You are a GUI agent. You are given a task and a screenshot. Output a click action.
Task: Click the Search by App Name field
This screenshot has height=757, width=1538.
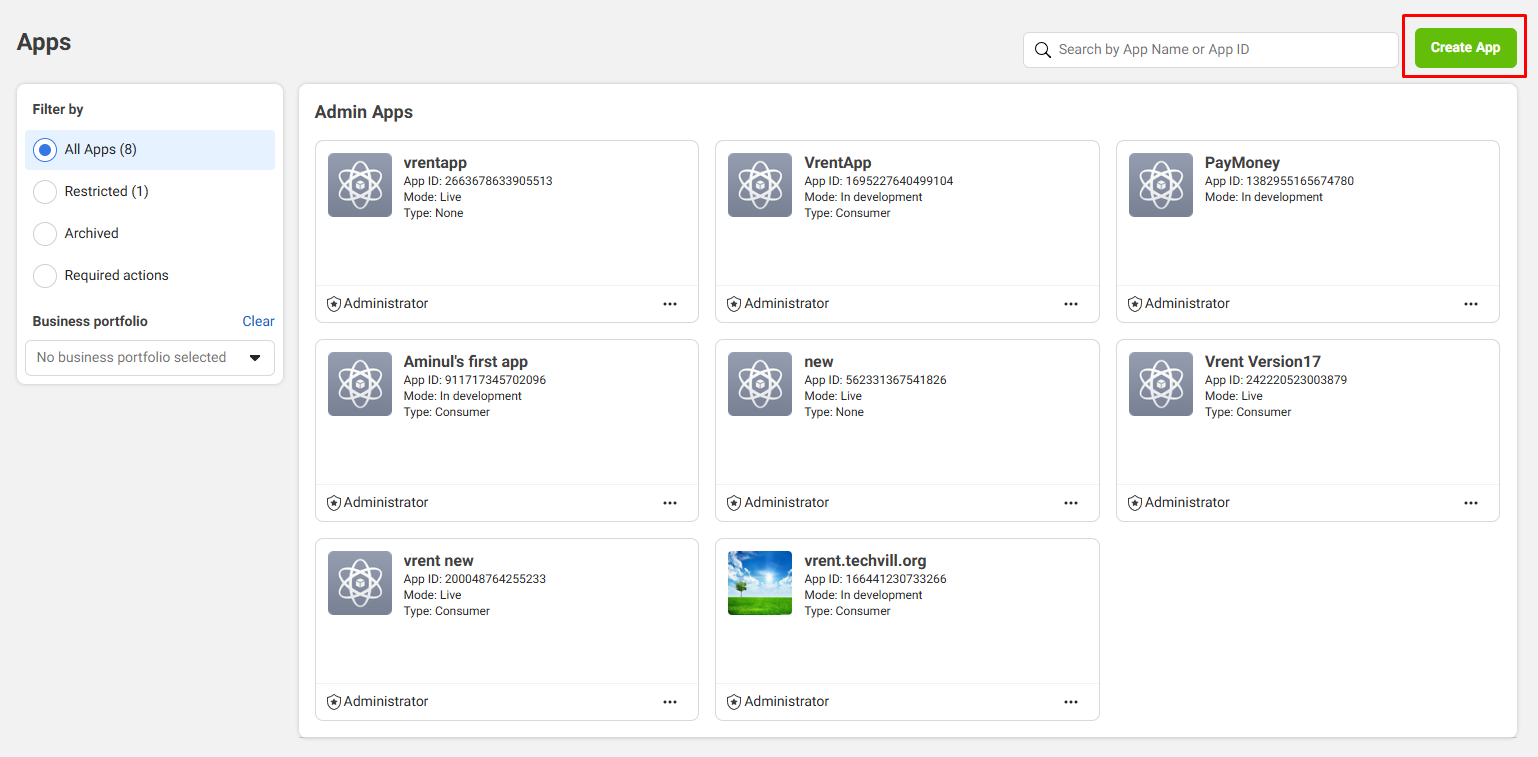click(1220, 50)
